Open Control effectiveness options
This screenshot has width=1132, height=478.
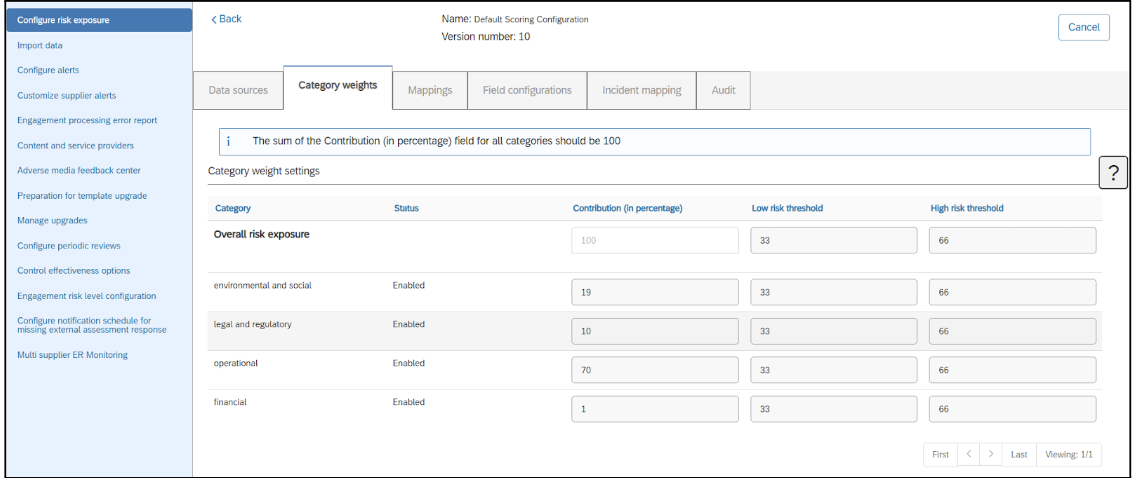coord(74,271)
